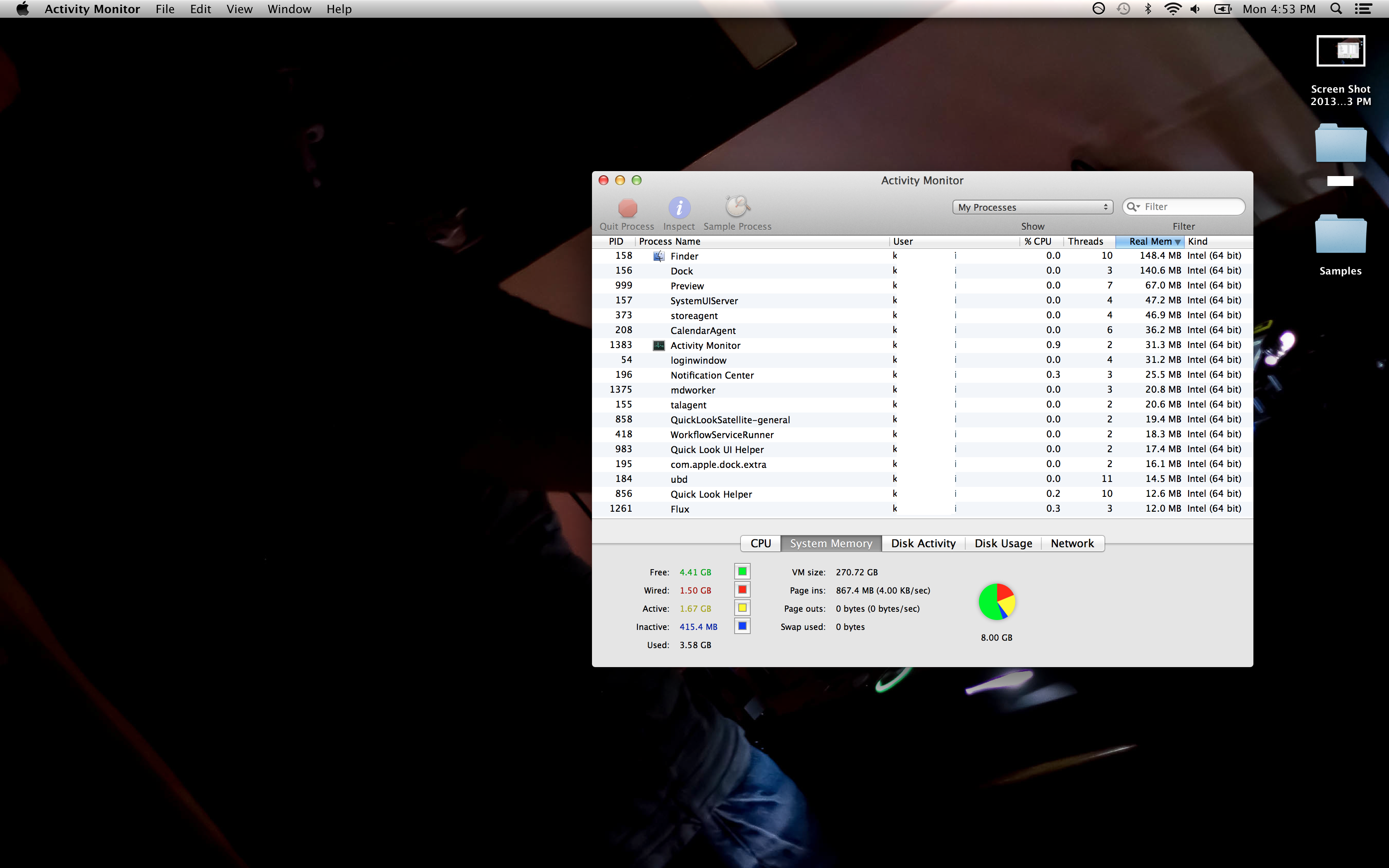This screenshot has height=868, width=1389.
Task: Click the memory usage pie chart
Action: pyautogui.click(x=997, y=602)
